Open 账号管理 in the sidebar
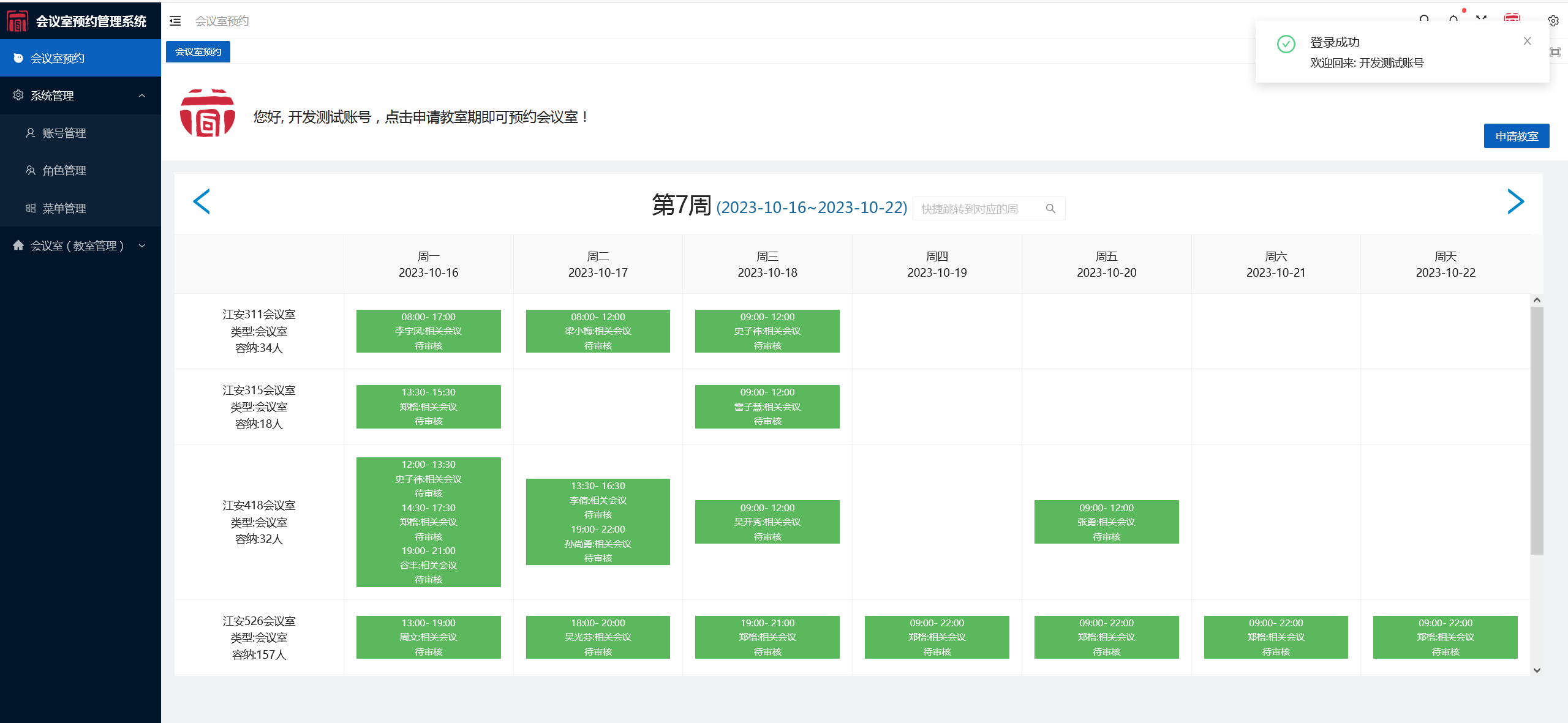The image size is (1568, 723). [64, 133]
